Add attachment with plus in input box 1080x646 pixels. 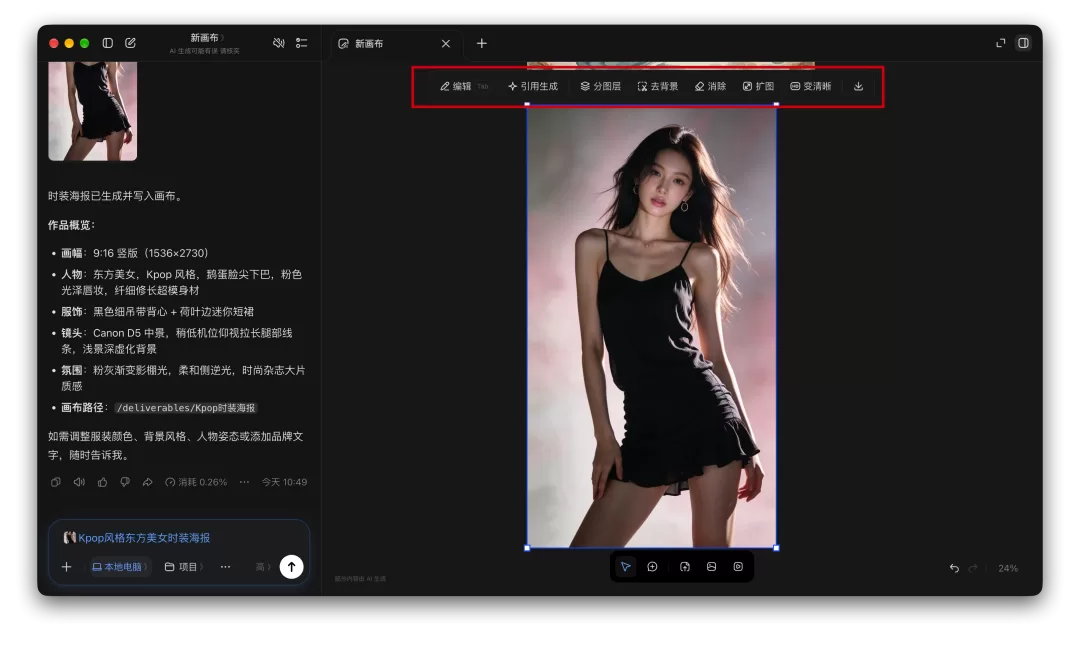tap(66, 567)
